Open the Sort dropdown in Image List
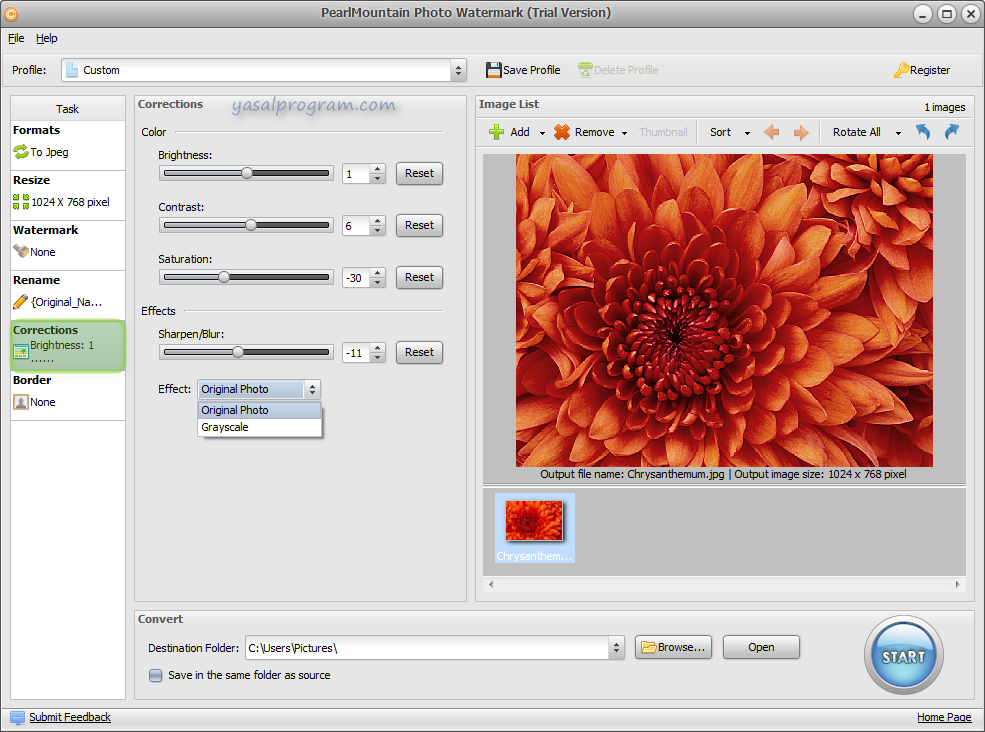Viewport: 985px width, 732px height. (727, 132)
